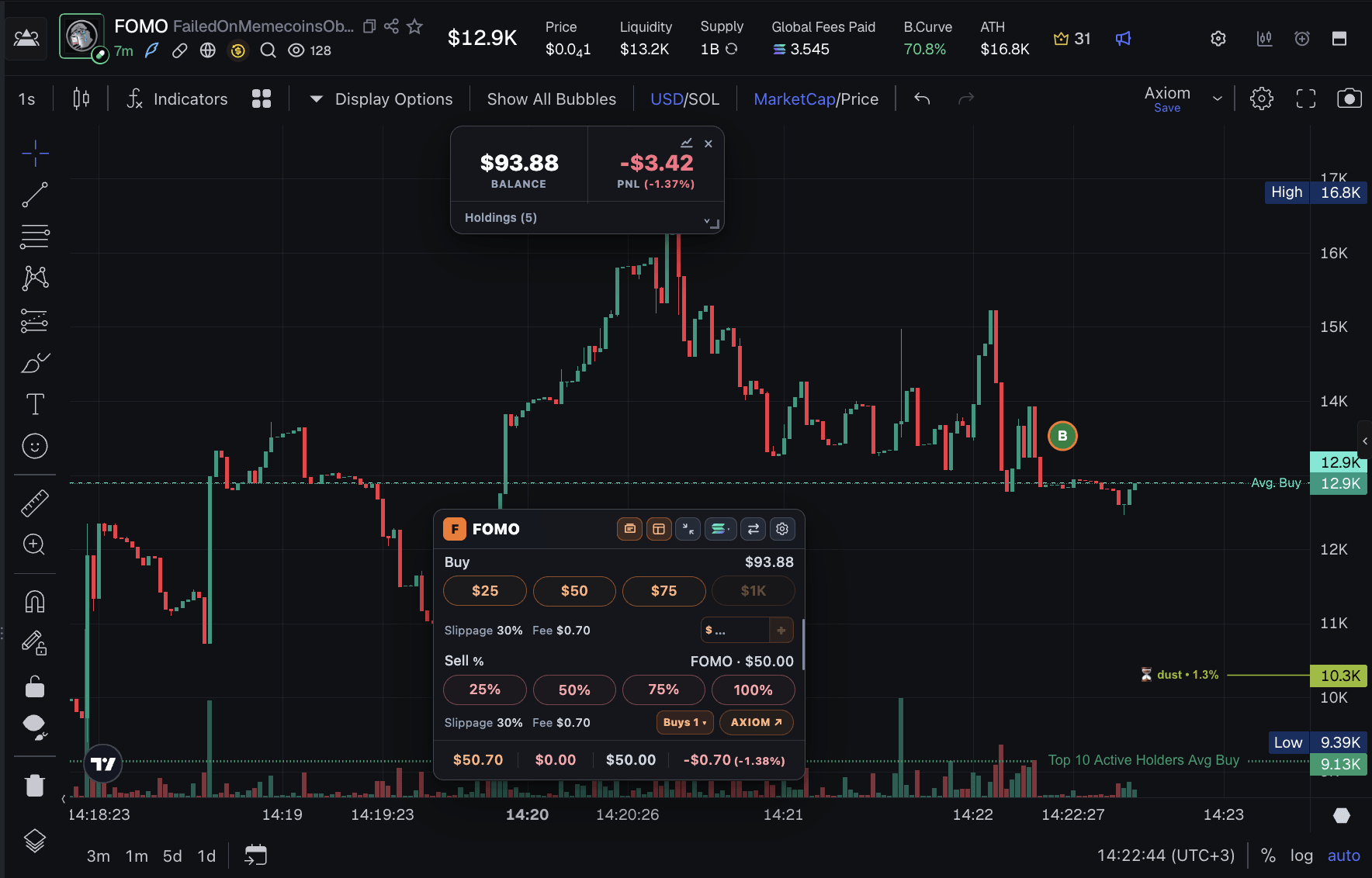Enter fullscreen chart mode
Viewport: 1372px width, 878px height.
click(1306, 99)
